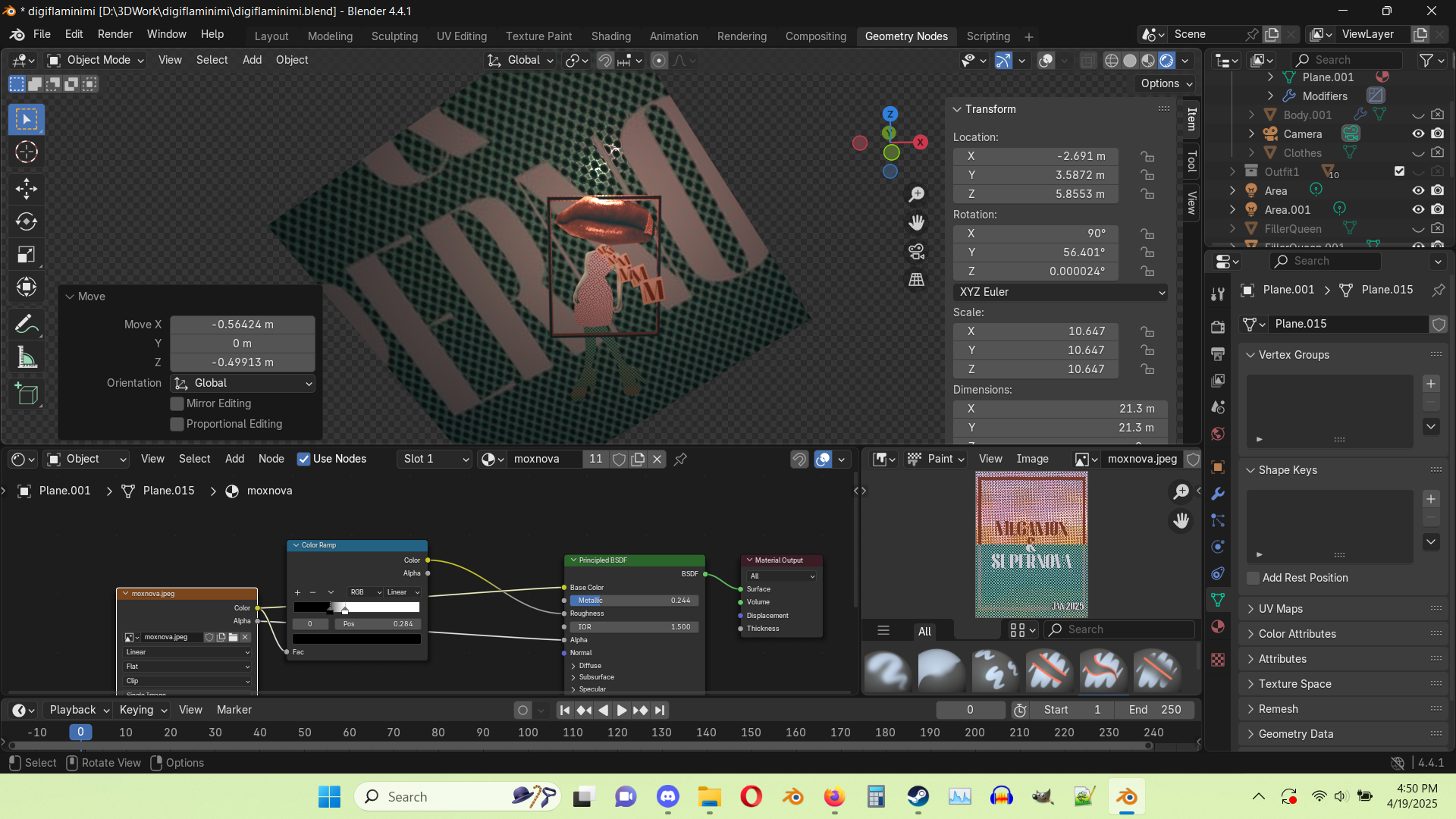Click the play animation button

point(622,710)
